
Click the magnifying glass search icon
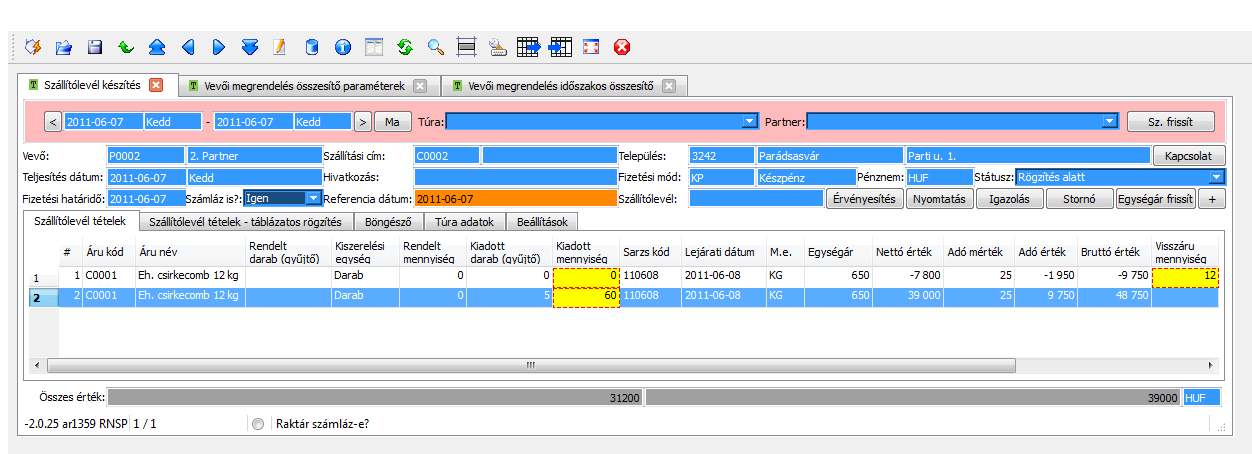(435, 46)
